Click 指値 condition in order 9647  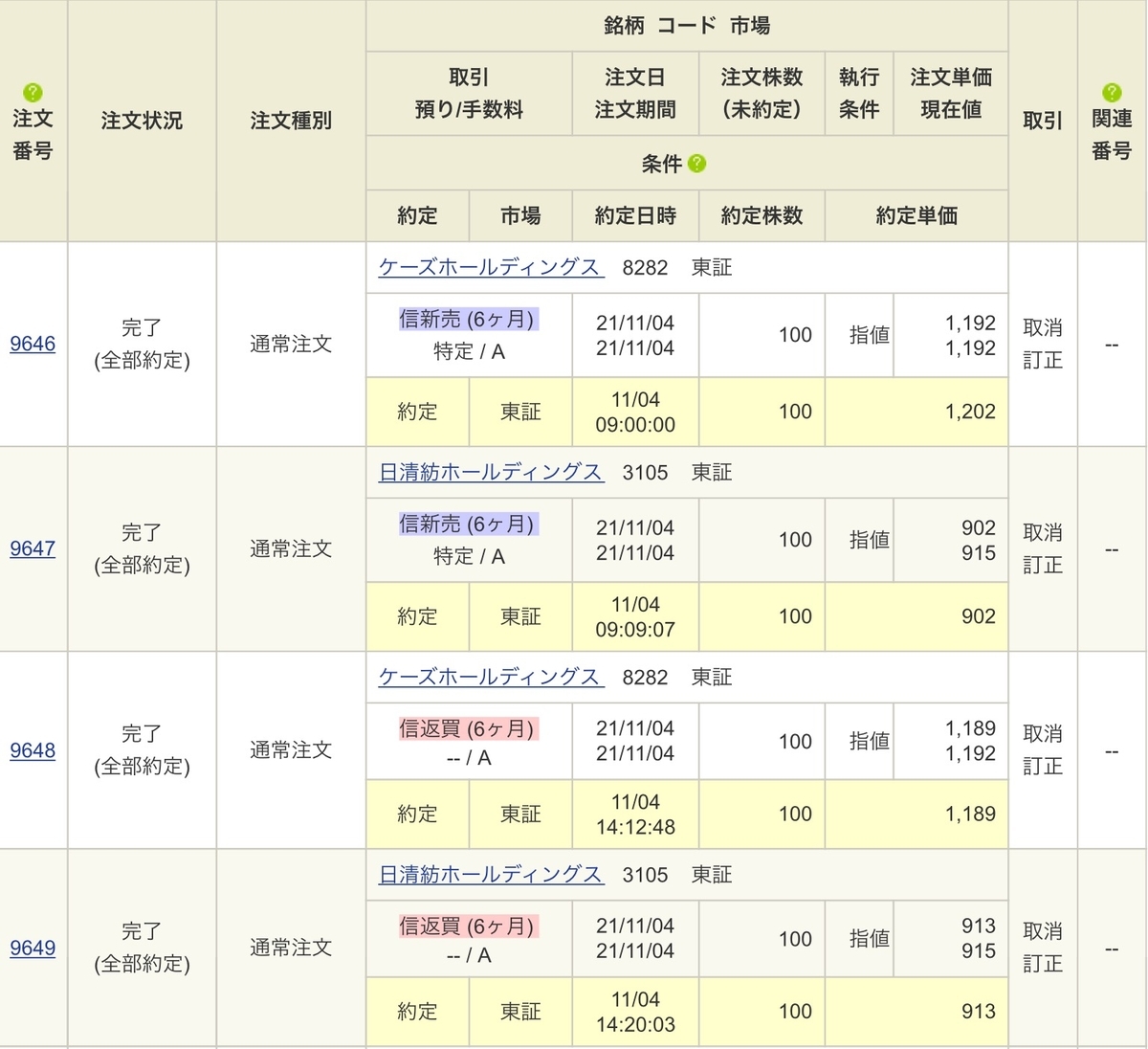869,540
